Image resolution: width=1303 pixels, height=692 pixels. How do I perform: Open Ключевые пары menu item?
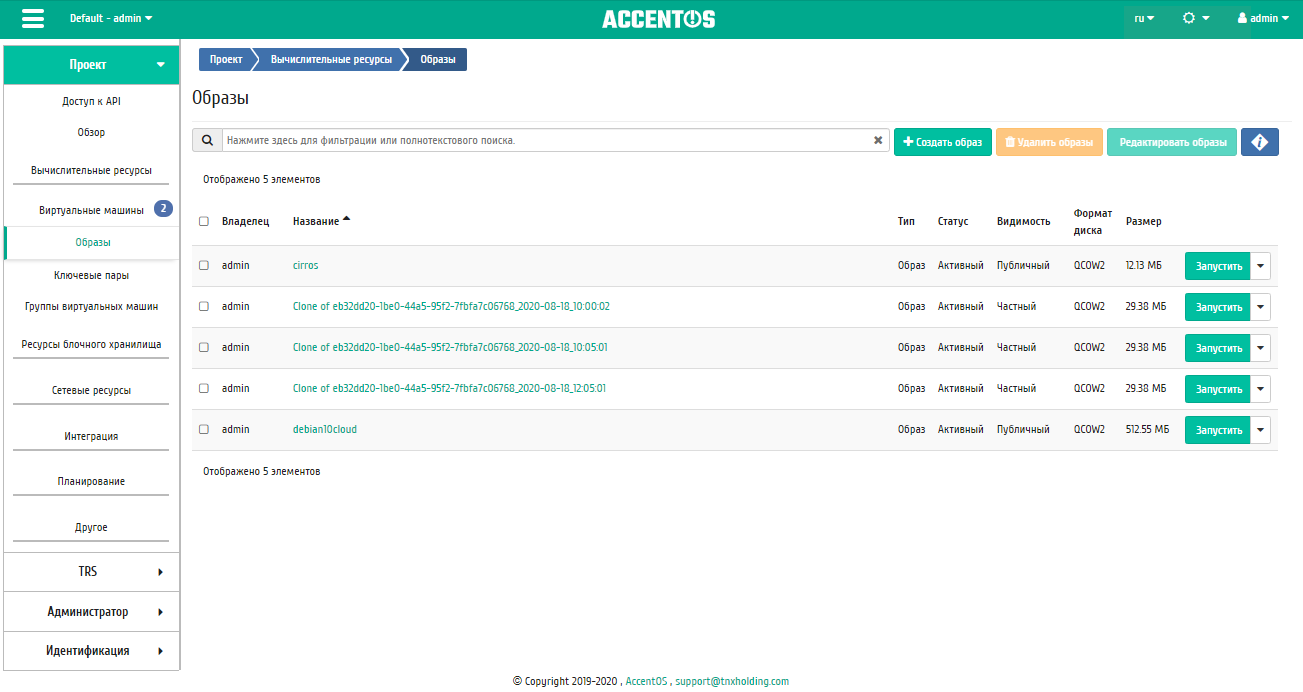(x=91, y=275)
